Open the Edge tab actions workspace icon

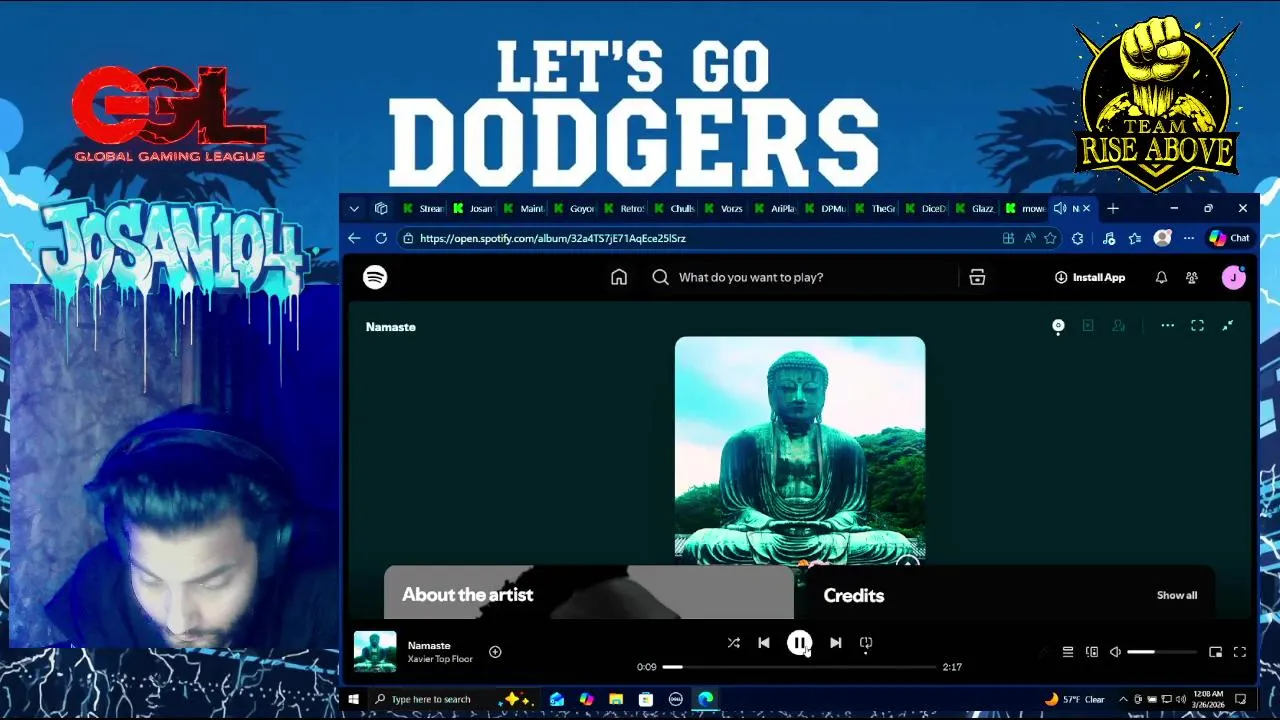pyautogui.click(x=381, y=208)
